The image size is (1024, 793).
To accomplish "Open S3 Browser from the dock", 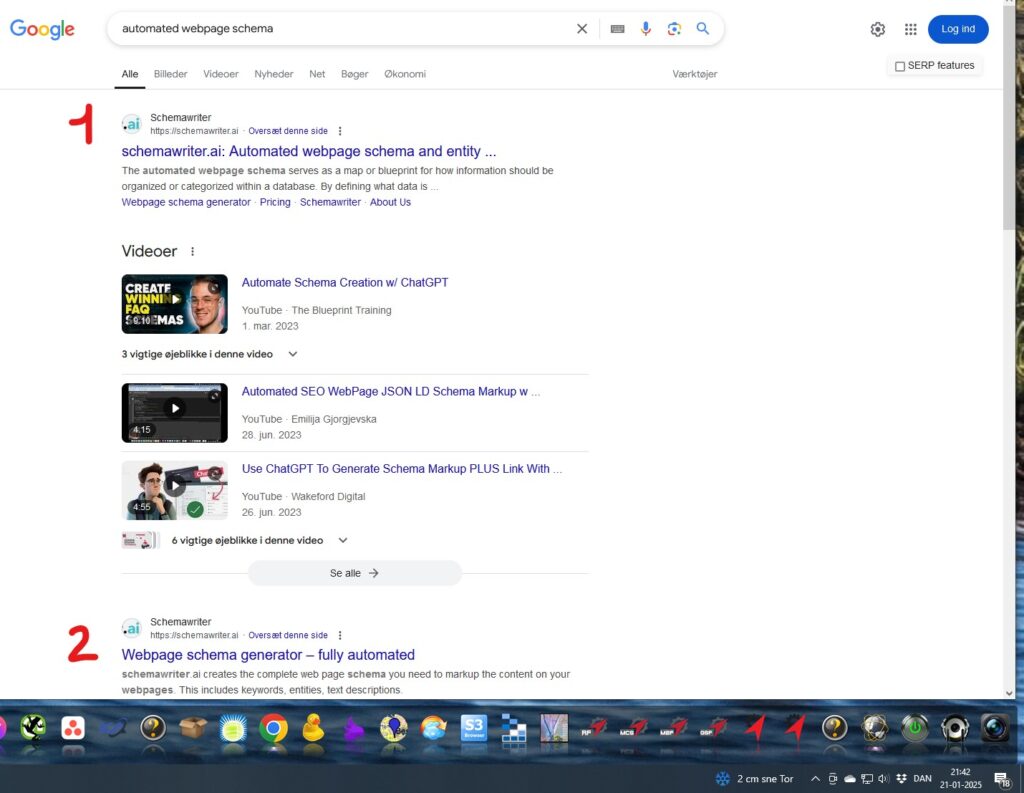I will click(x=474, y=728).
